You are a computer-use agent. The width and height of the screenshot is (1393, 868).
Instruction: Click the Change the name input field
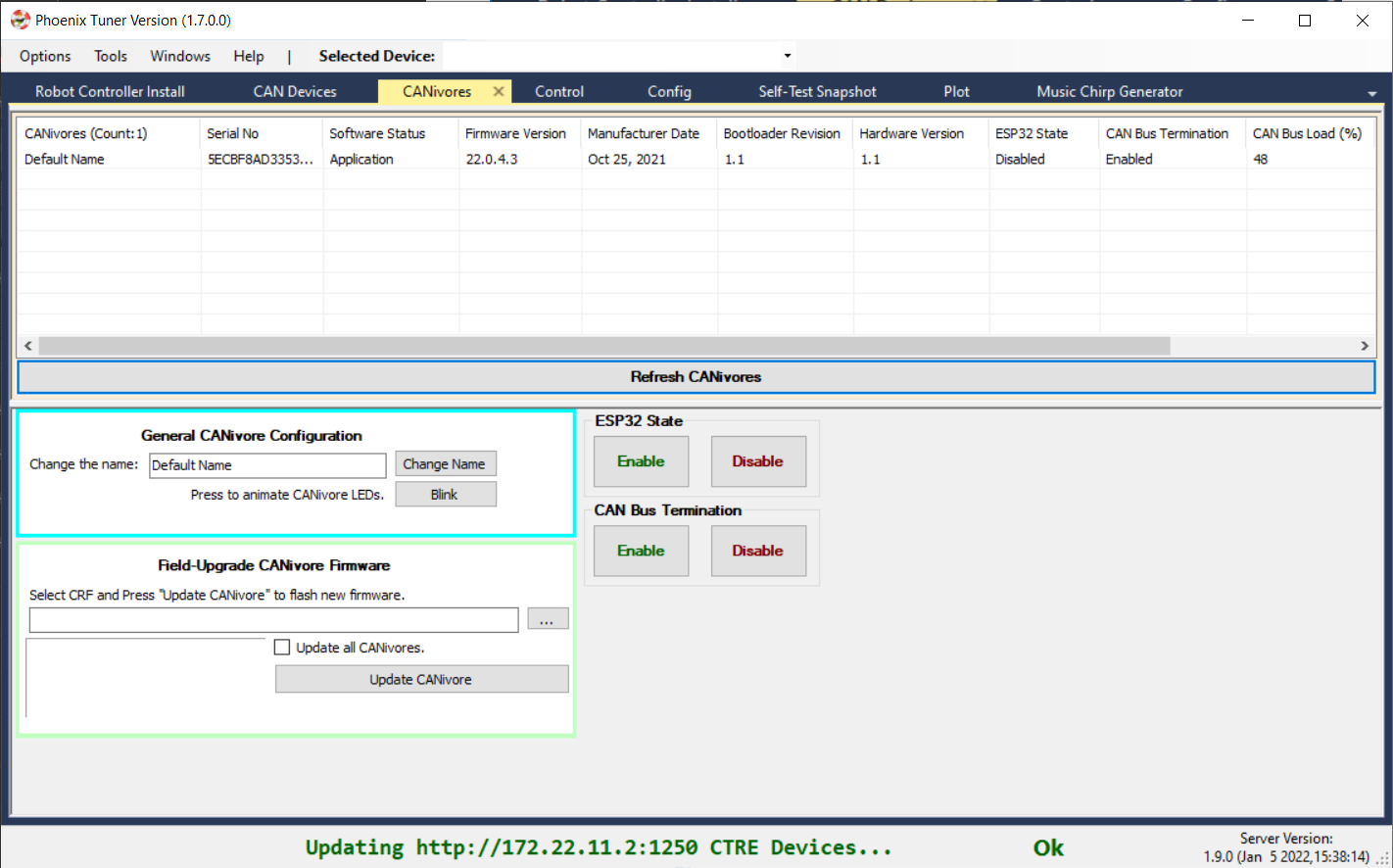pyautogui.click(x=267, y=465)
